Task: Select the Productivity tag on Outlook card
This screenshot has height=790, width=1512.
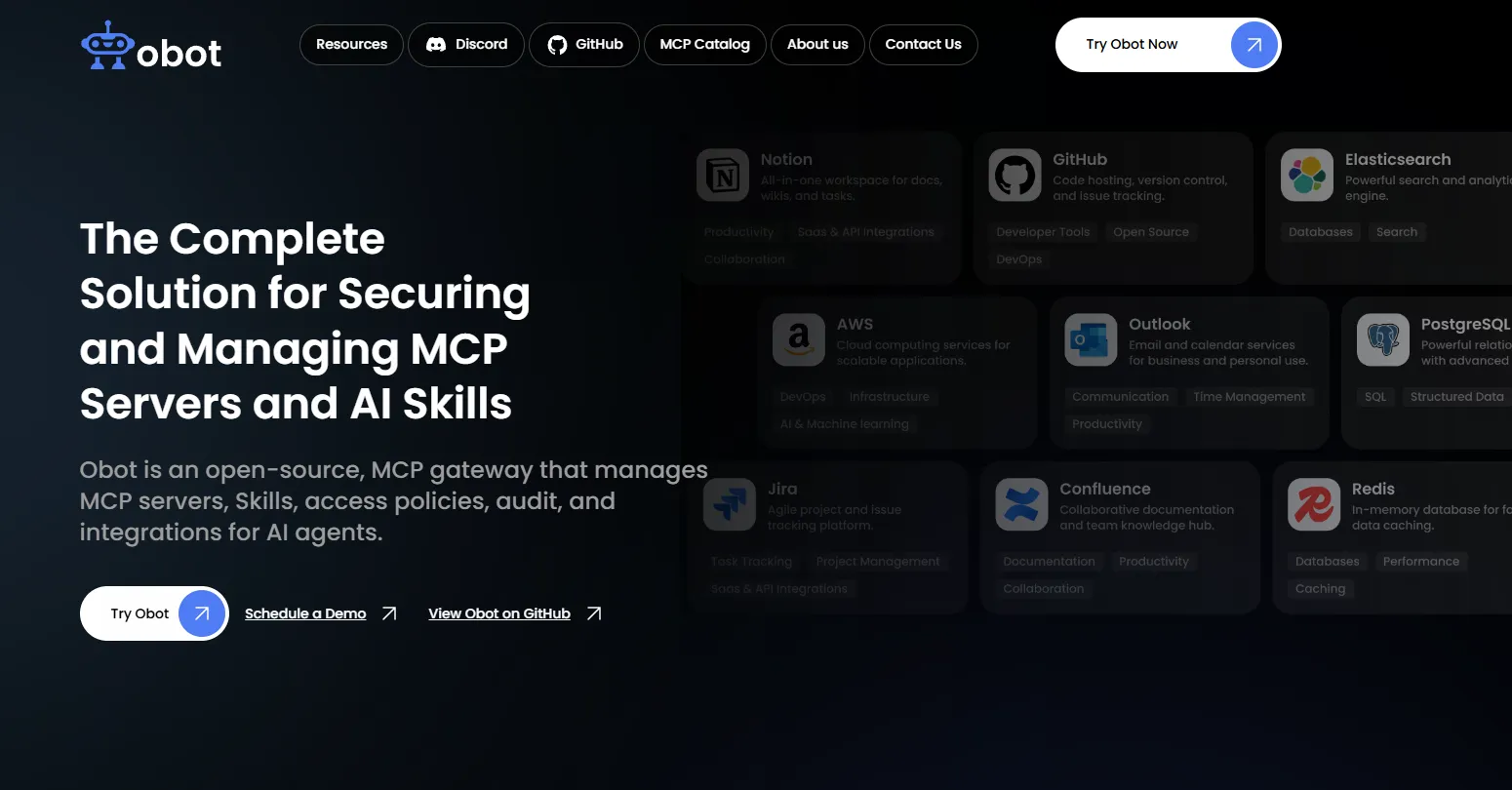Action: tap(1107, 424)
